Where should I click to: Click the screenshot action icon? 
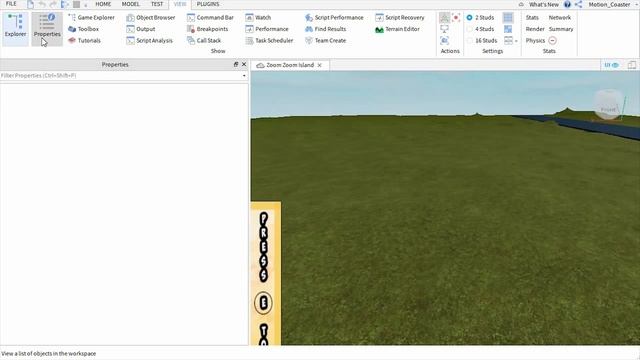(x=444, y=18)
